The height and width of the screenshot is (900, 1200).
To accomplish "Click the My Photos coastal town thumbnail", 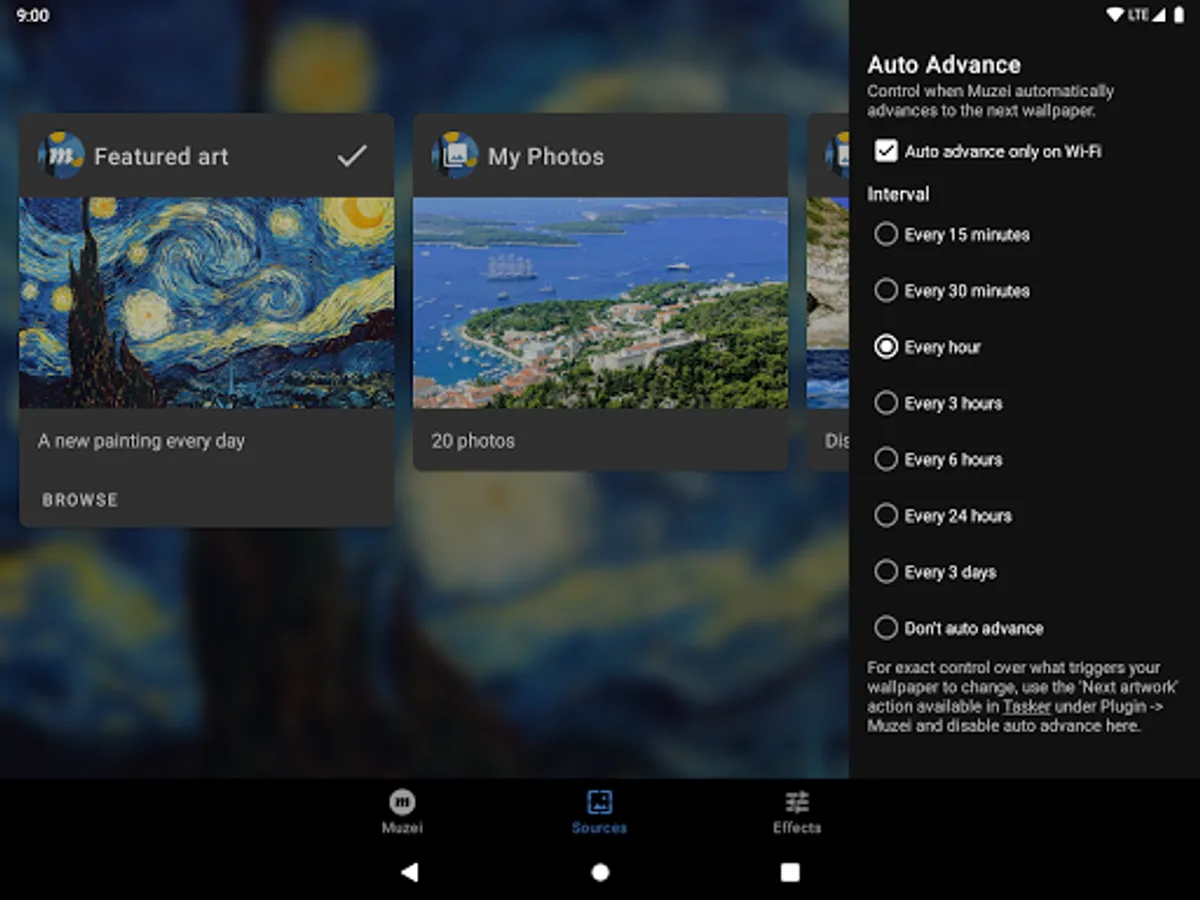I will pyautogui.click(x=601, y=302).
